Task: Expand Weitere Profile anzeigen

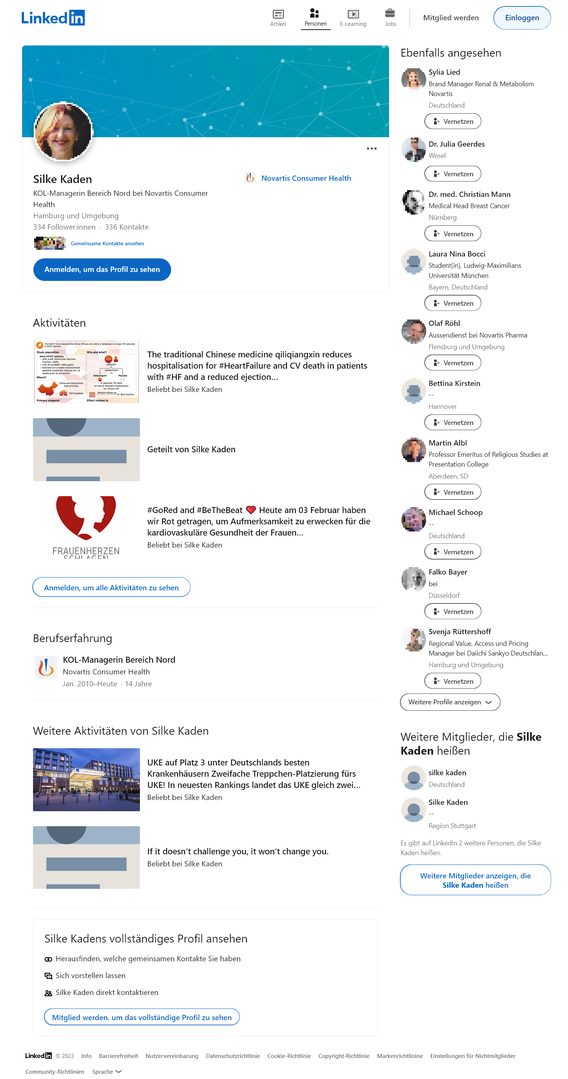Action: [450, 702]
